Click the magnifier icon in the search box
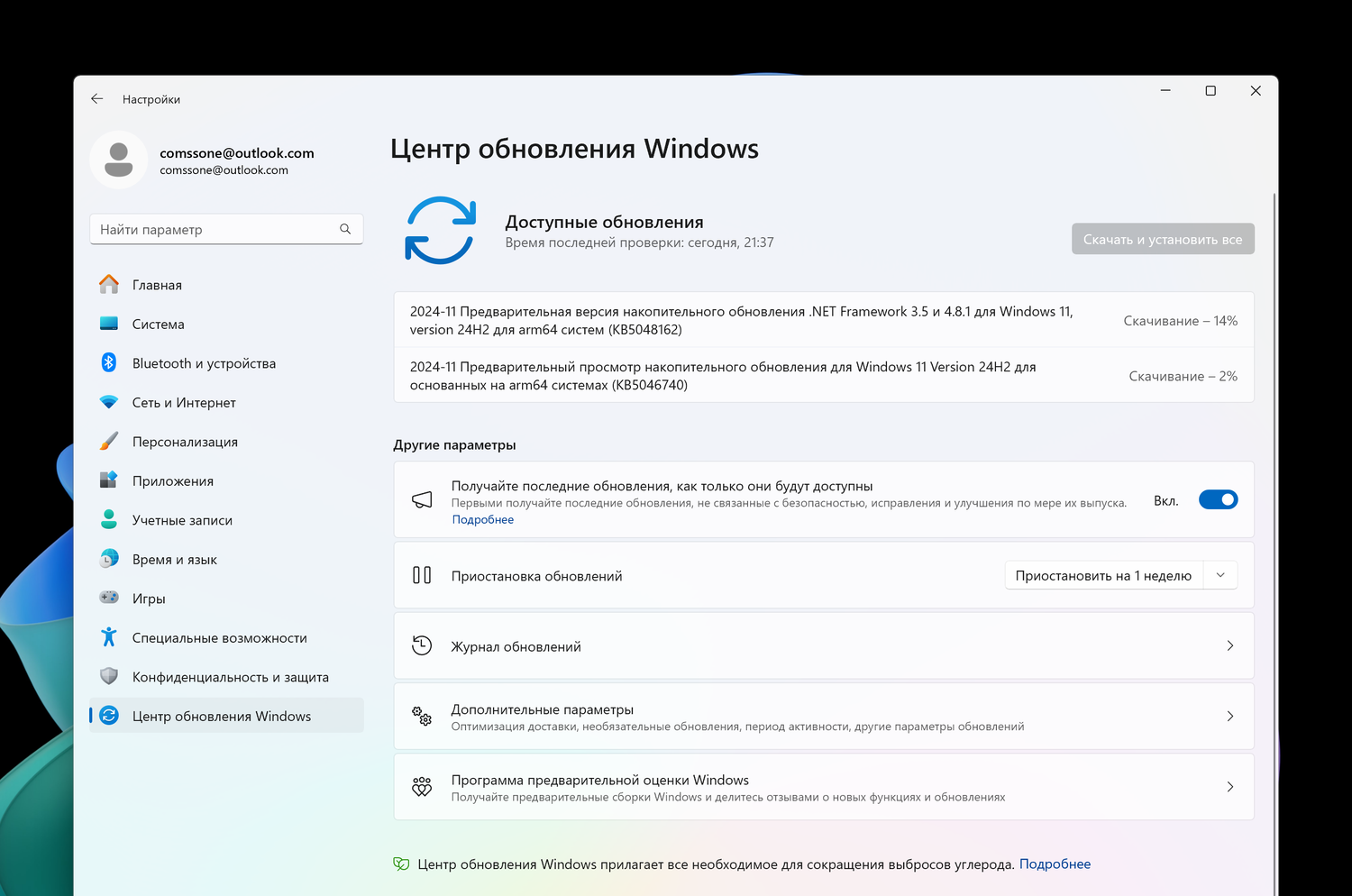The width and height of the screenshot is (1352, 896). (345, 229)
